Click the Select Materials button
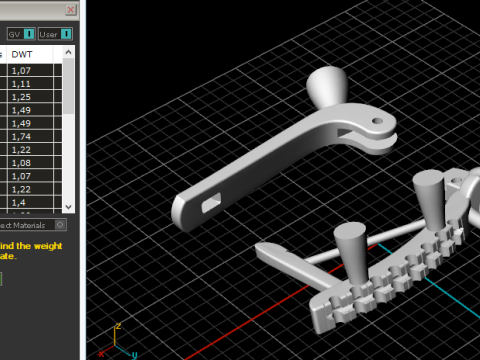 [33, 225]
